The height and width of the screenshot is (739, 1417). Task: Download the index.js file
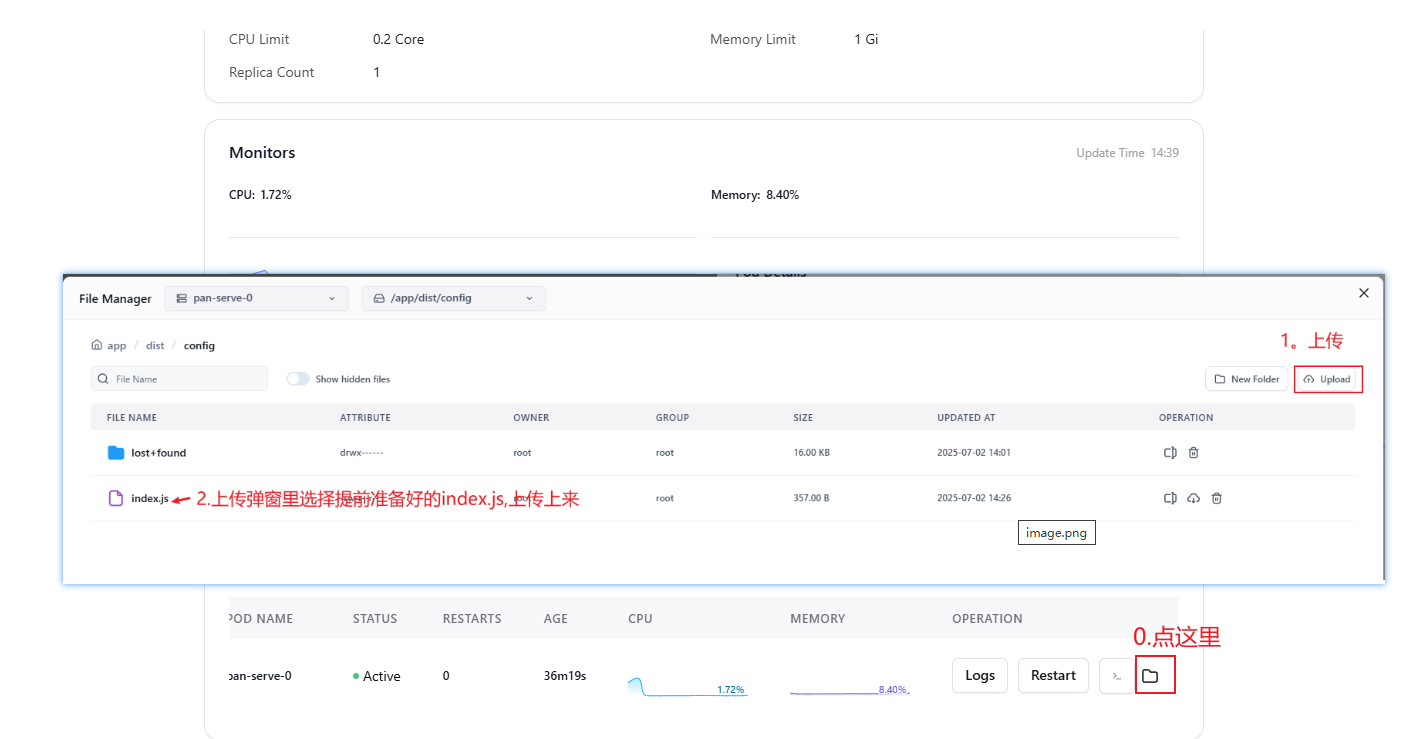[x=1193, y=498]
